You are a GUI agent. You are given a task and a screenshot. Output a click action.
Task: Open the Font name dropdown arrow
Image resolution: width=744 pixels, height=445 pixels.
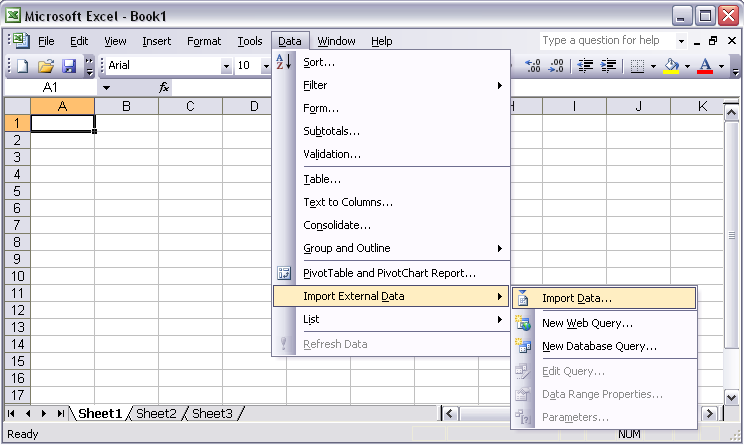(x=226, y=66)
